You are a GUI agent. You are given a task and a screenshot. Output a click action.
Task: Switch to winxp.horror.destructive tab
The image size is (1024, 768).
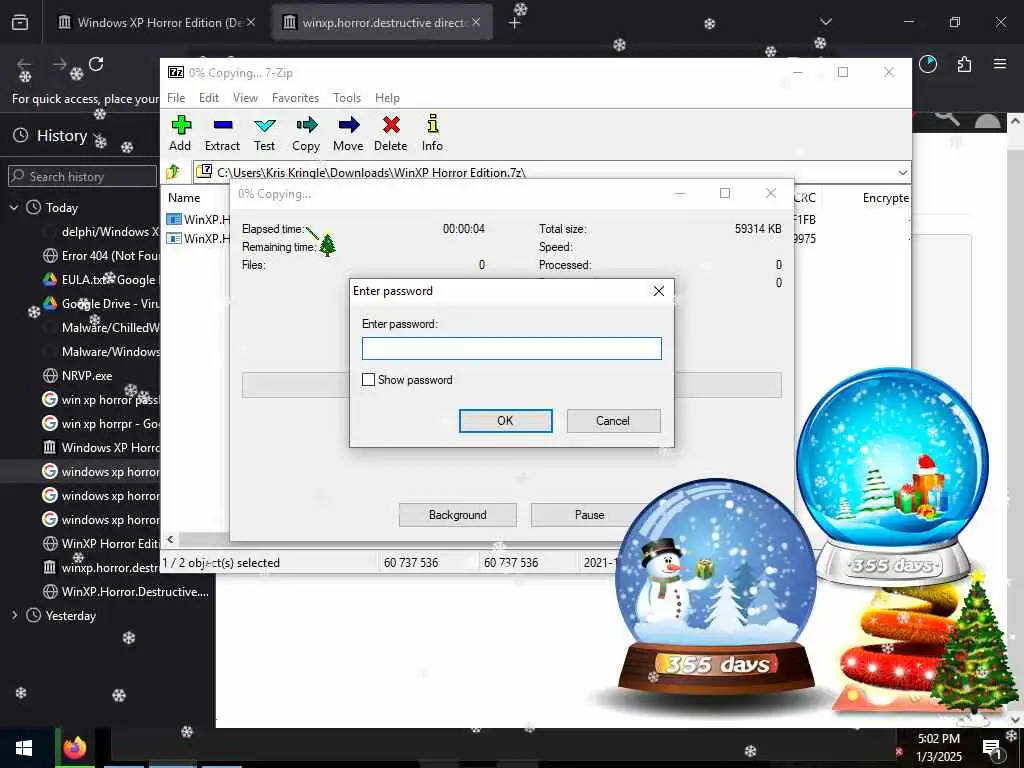[383, 22]
